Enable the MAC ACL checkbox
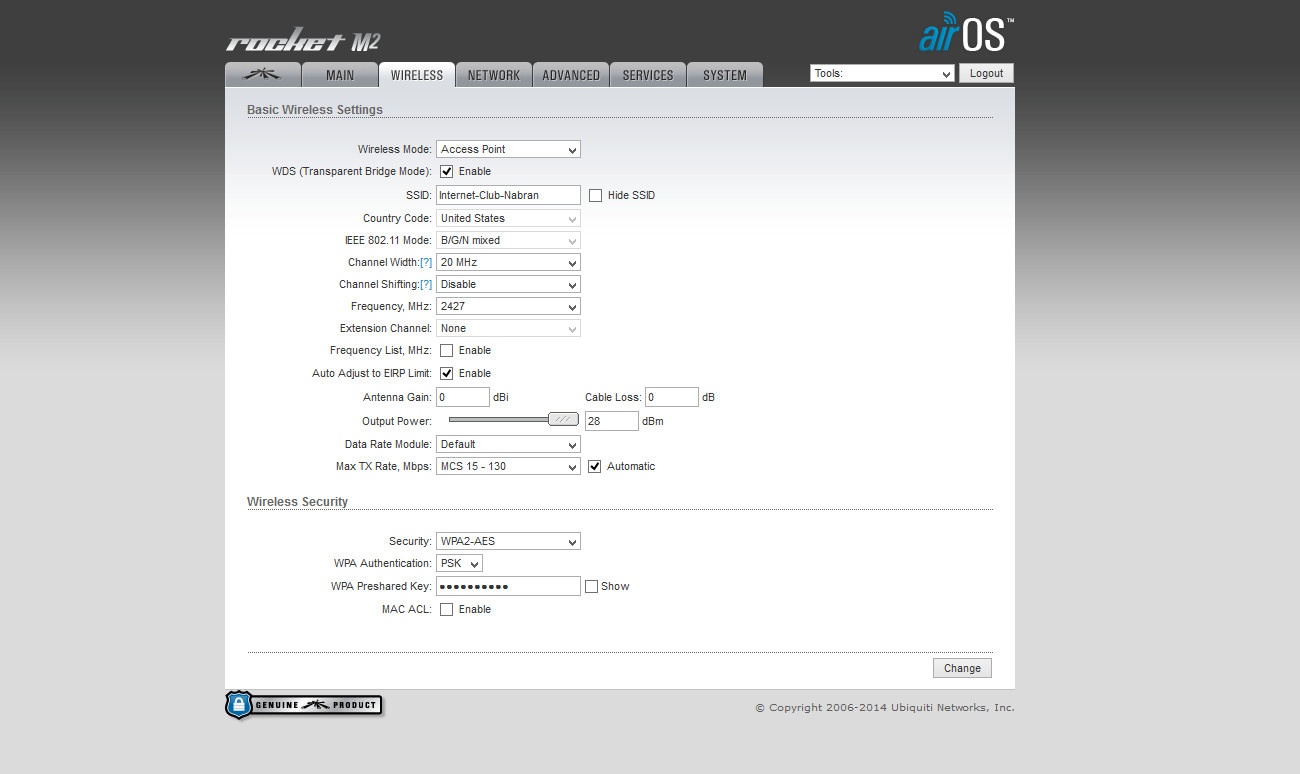 coord(447,610)
